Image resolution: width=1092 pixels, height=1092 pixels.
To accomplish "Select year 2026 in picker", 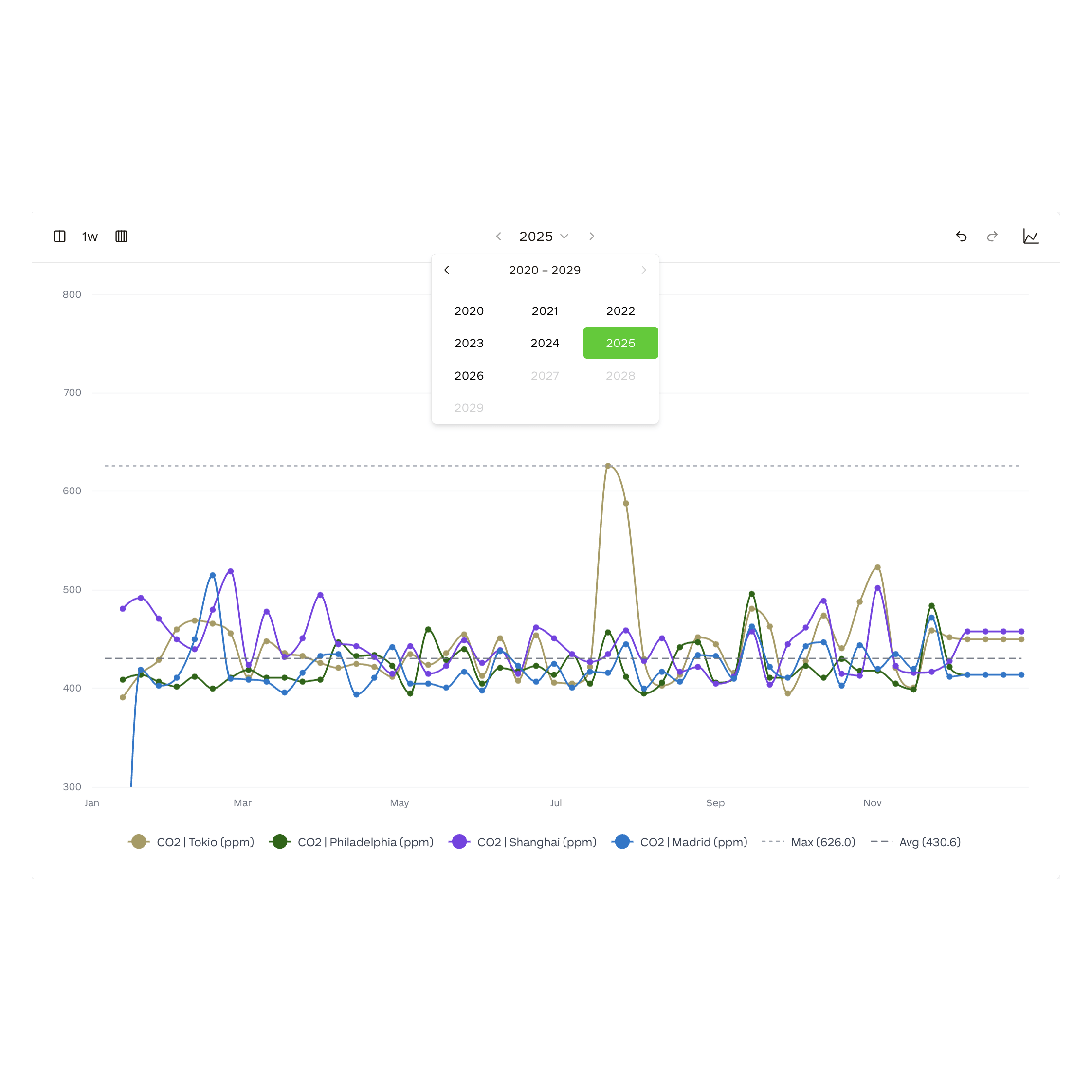I will (x=469, y=376).
